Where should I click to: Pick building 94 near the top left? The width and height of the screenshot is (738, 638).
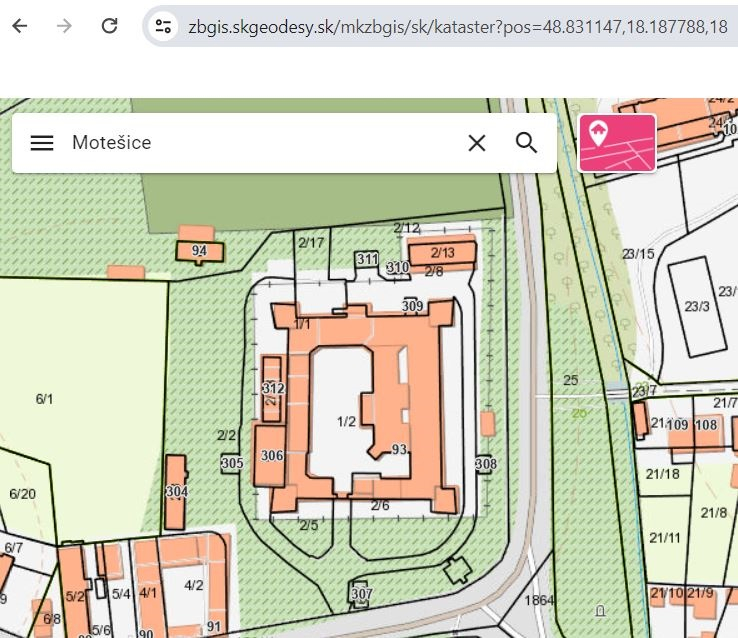tap(199, 250)
